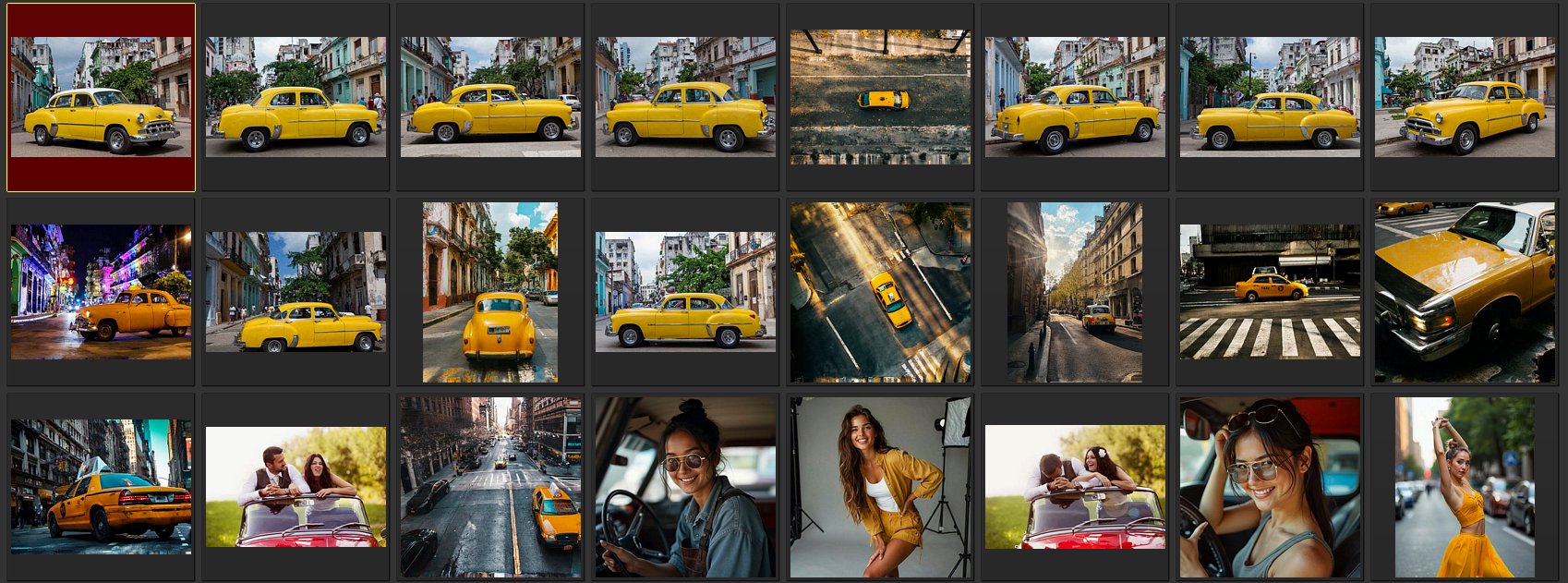Screen dimensions: 1568x583
Task: Choose rear three-quarter yellow car near shirtless pedestrian
Action: click(1075, 97)
